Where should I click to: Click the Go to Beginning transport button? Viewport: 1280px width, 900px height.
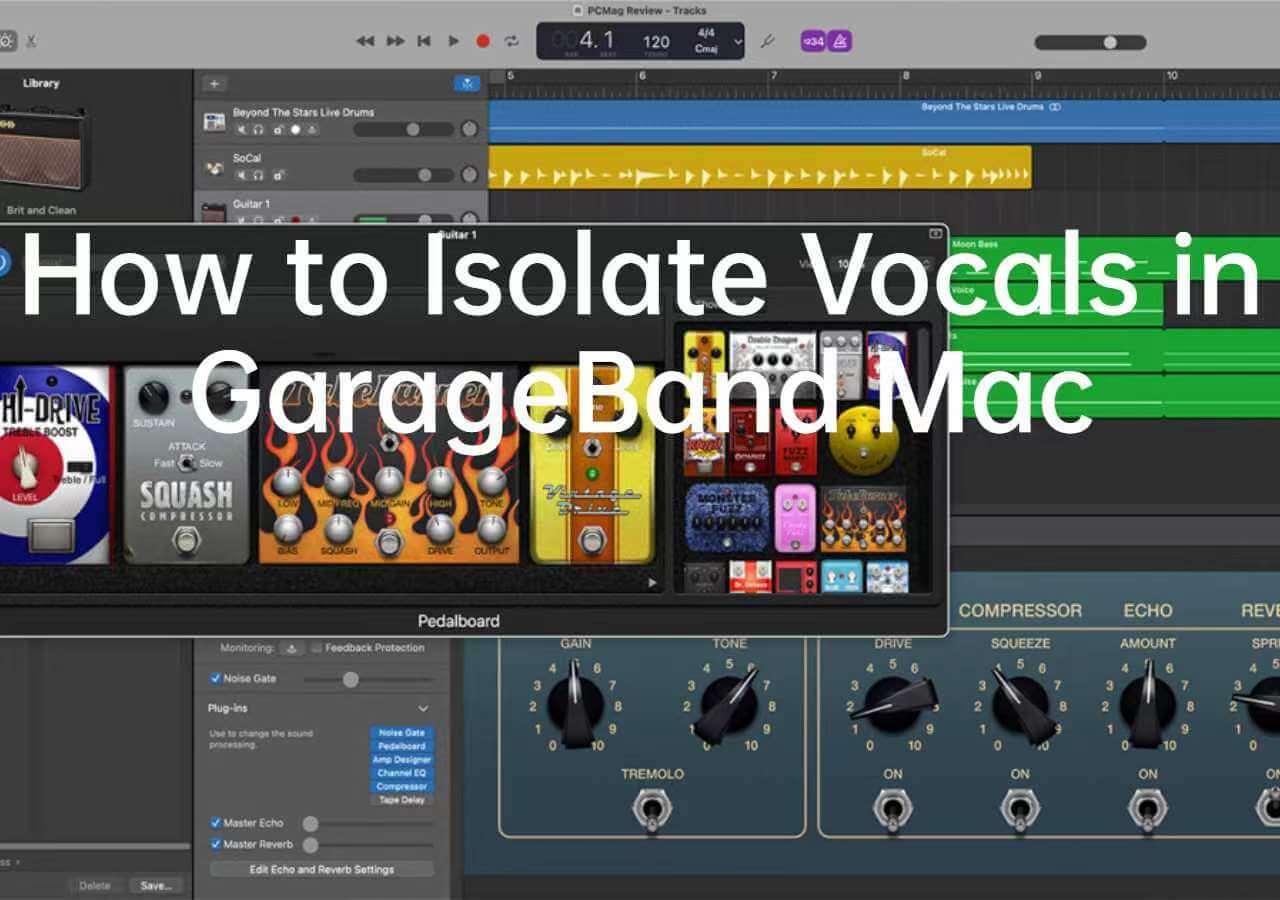point(424,41)
